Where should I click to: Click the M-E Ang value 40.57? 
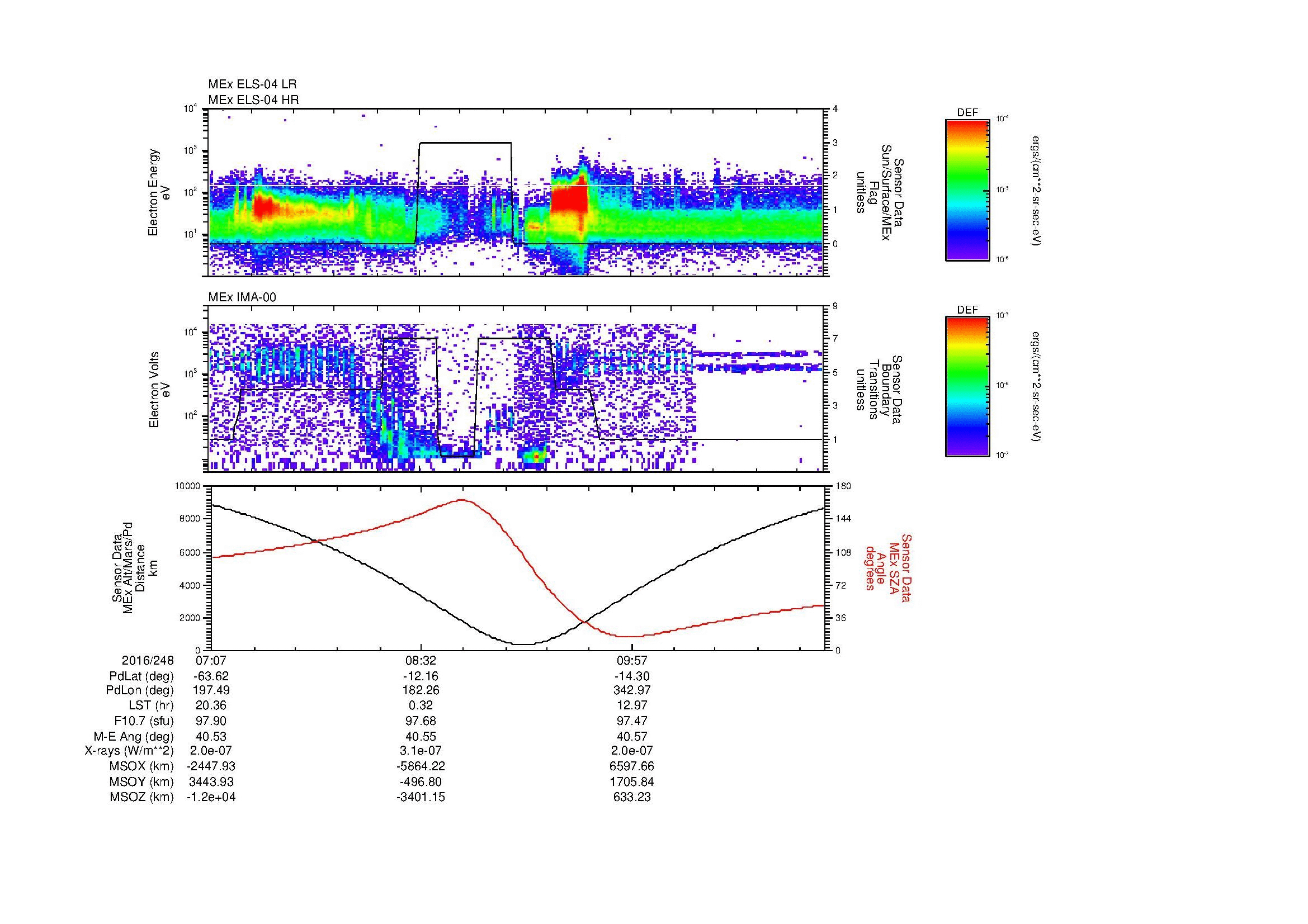pyautogui.click(x=632, y=737)
